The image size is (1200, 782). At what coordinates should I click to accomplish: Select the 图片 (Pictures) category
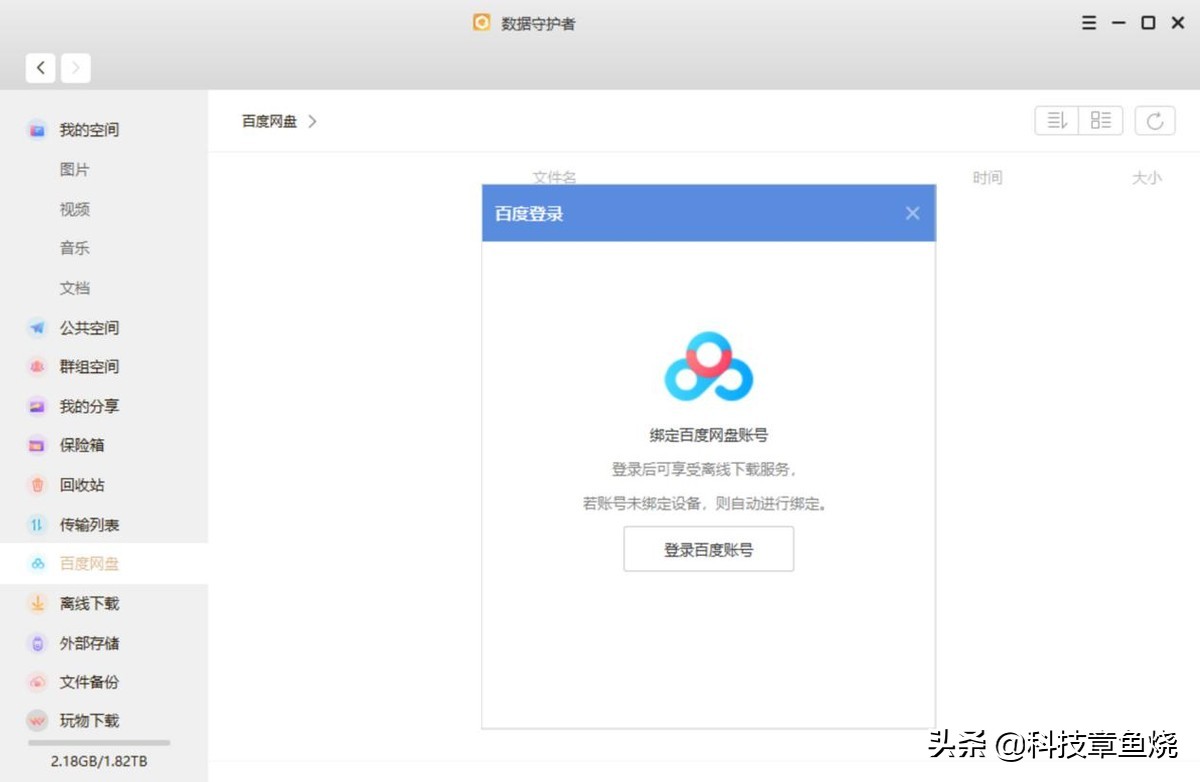coord(74,169)
